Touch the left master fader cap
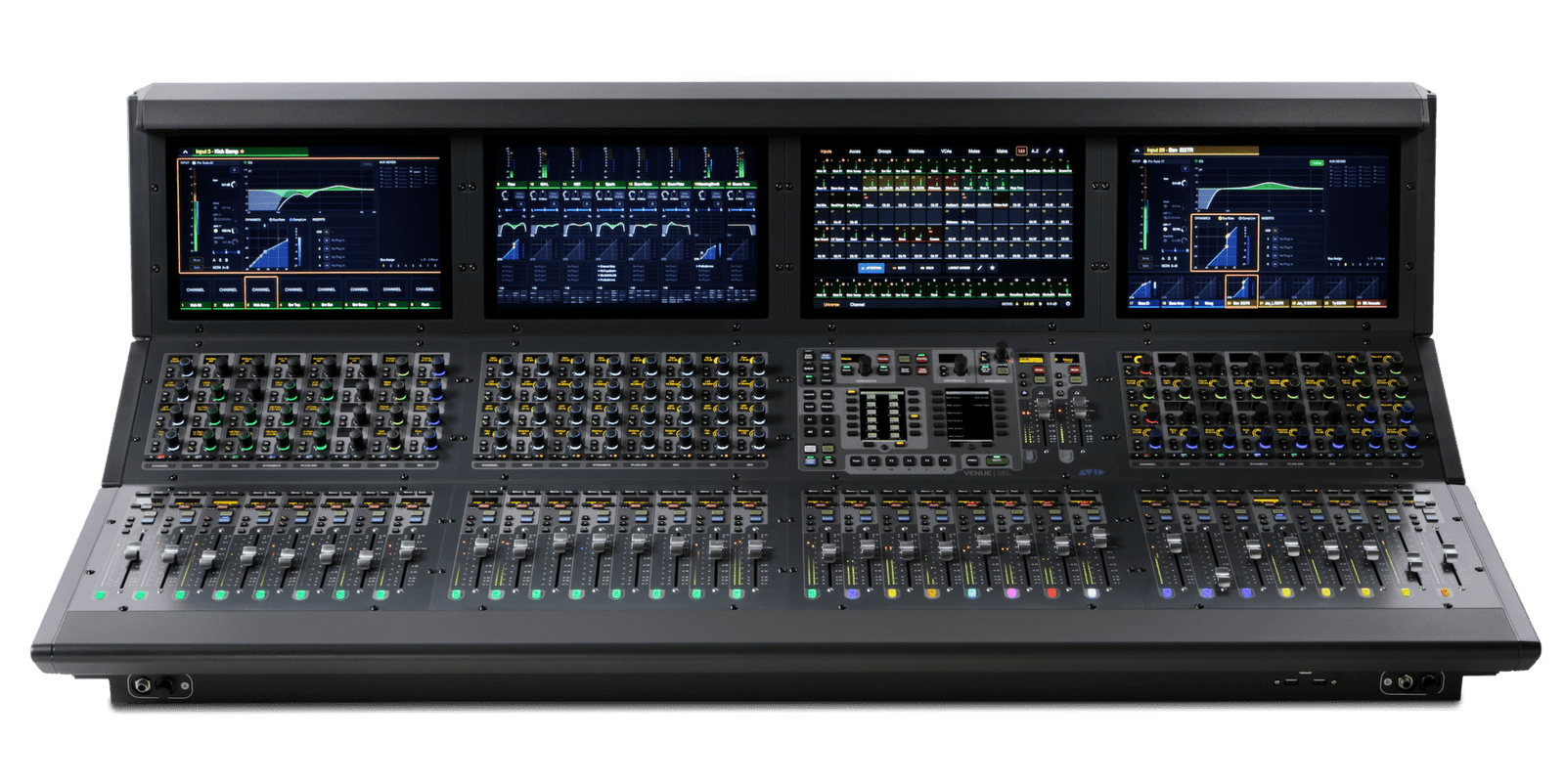This screenshot has height=784, width=1565. 1044,407
